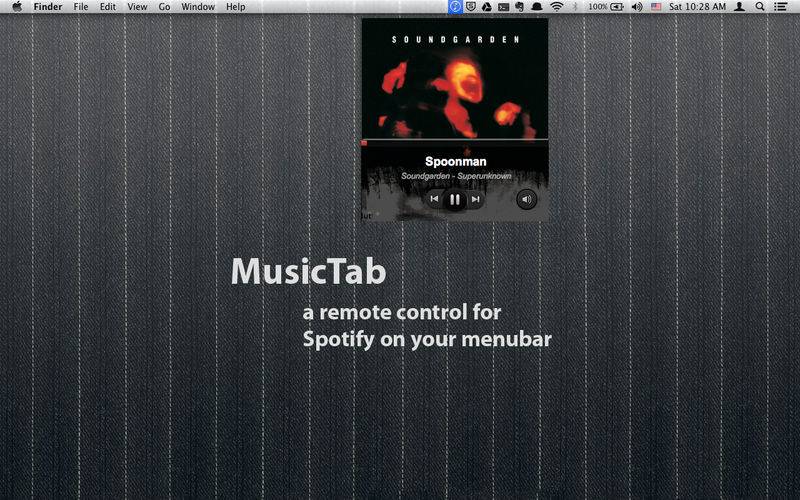
Task: Click the hat-shaped menubar icon
Action: tap(537, 7)
